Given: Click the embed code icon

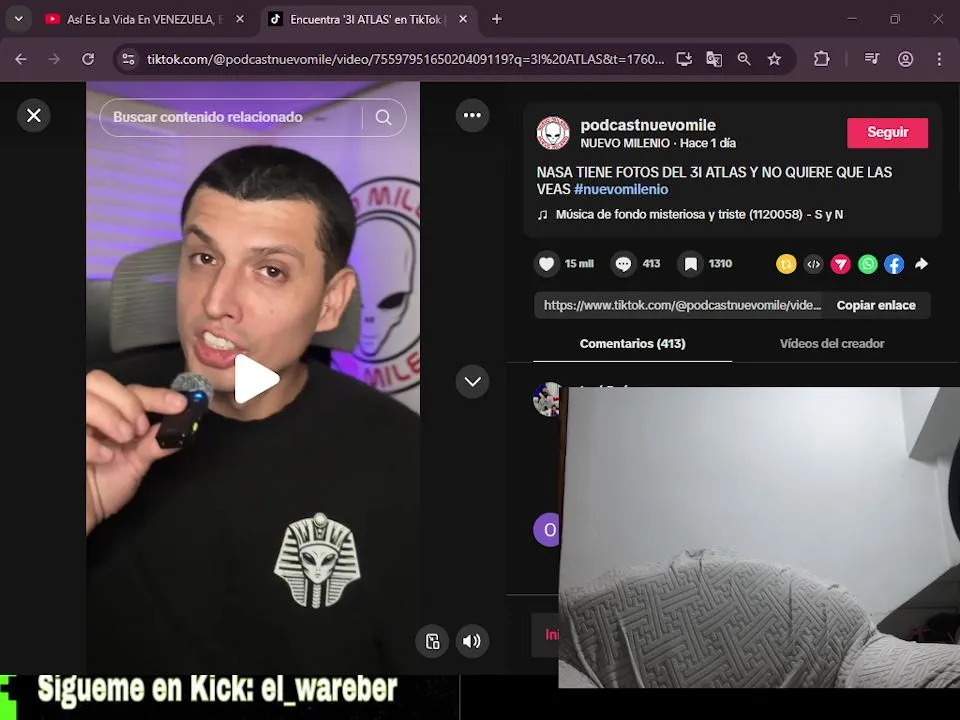Looking at the screenshot, I should [813, 264].
